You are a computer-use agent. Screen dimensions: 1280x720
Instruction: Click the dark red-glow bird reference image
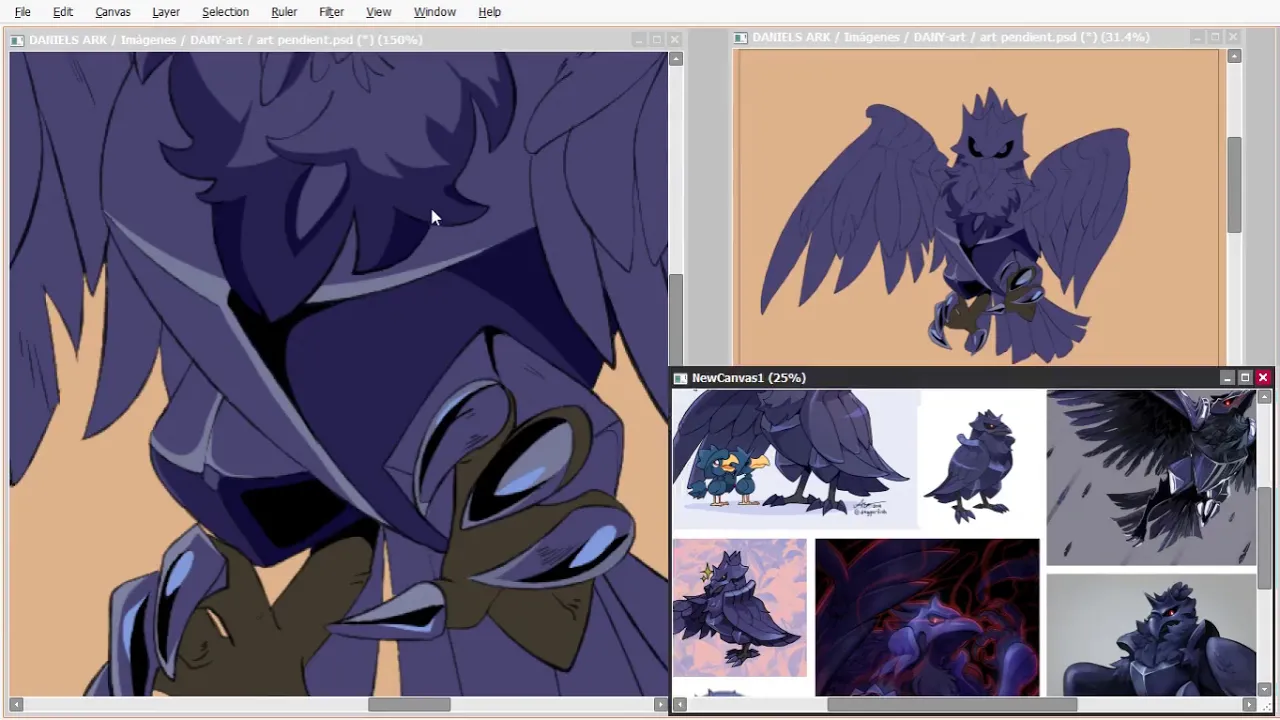pyautogui.click(x=927, y=617)
